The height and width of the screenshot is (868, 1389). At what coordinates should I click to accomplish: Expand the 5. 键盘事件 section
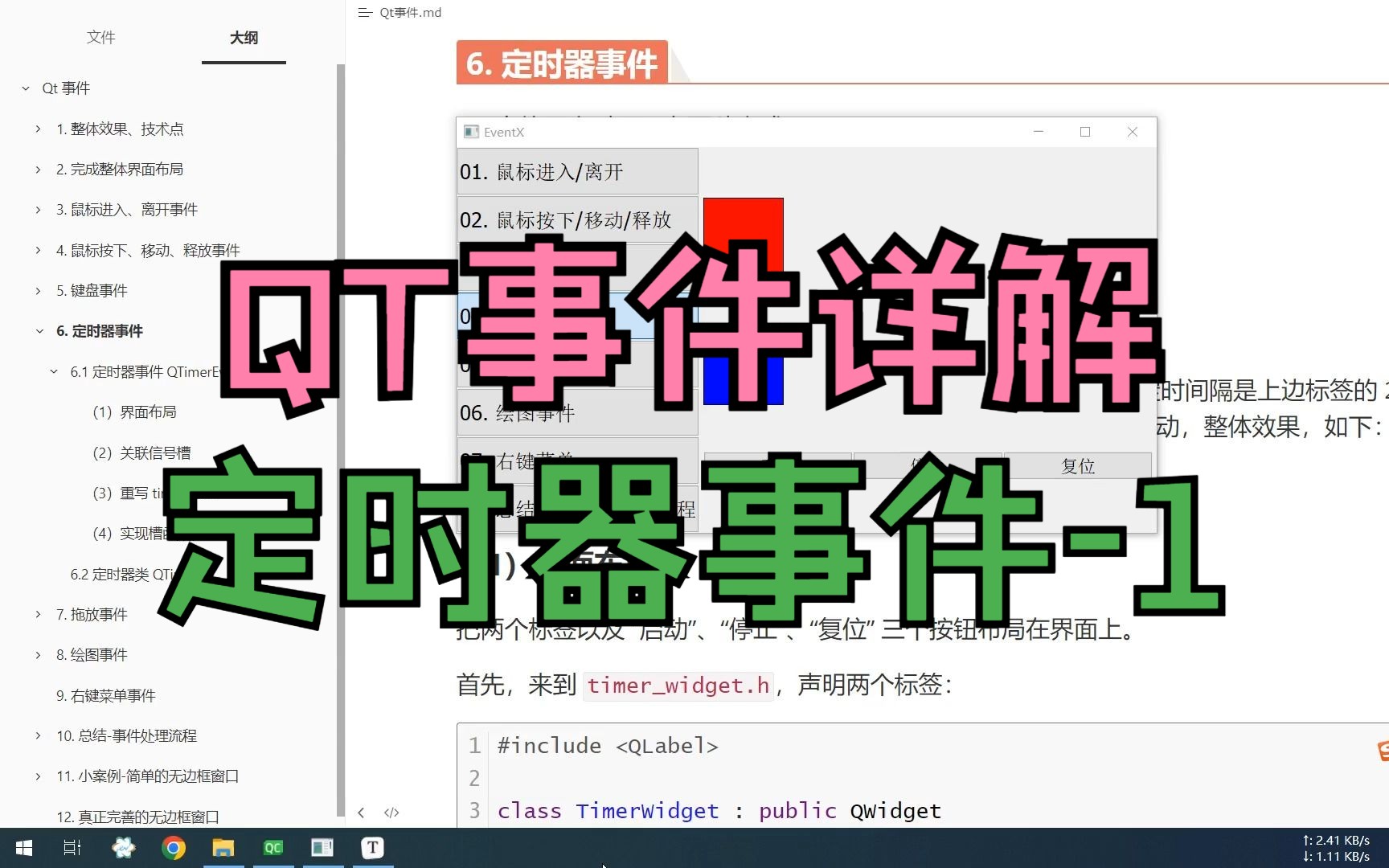pyautogui.click(x=38, y=291)
